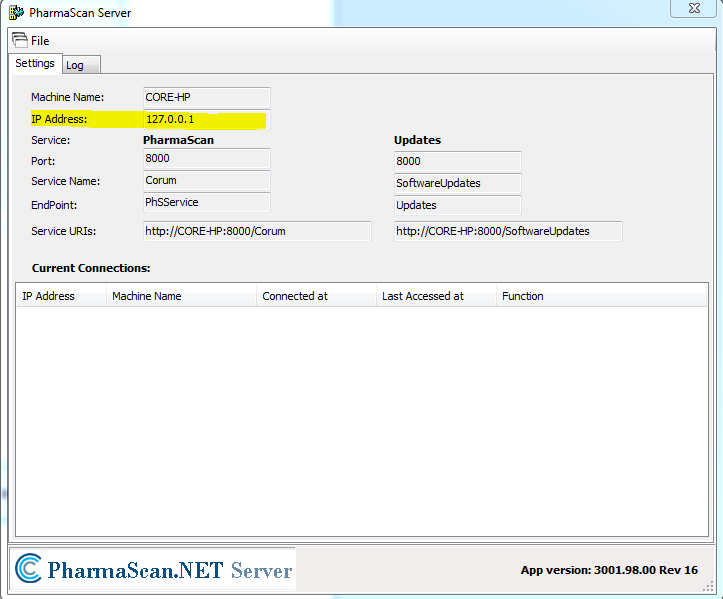This screenshot has height=599, width=723.
Task: Click the PharmaScan Port field
Action: 206,159
